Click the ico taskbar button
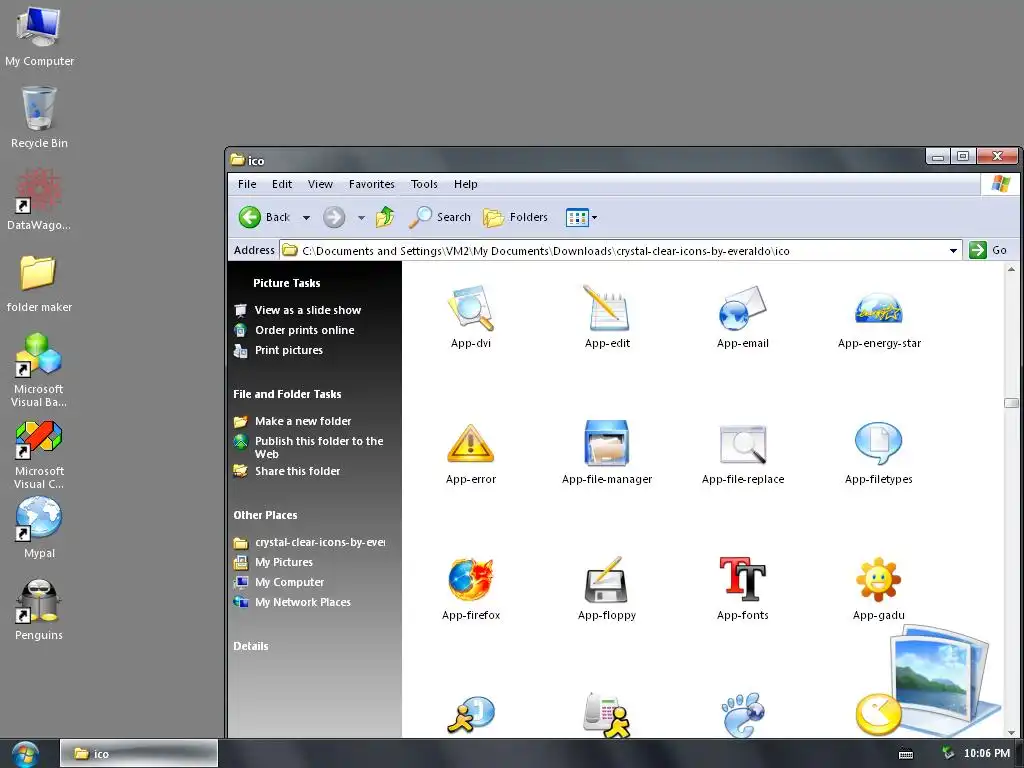This screenshot has height=768, width=1024. [x=138, y=754]
